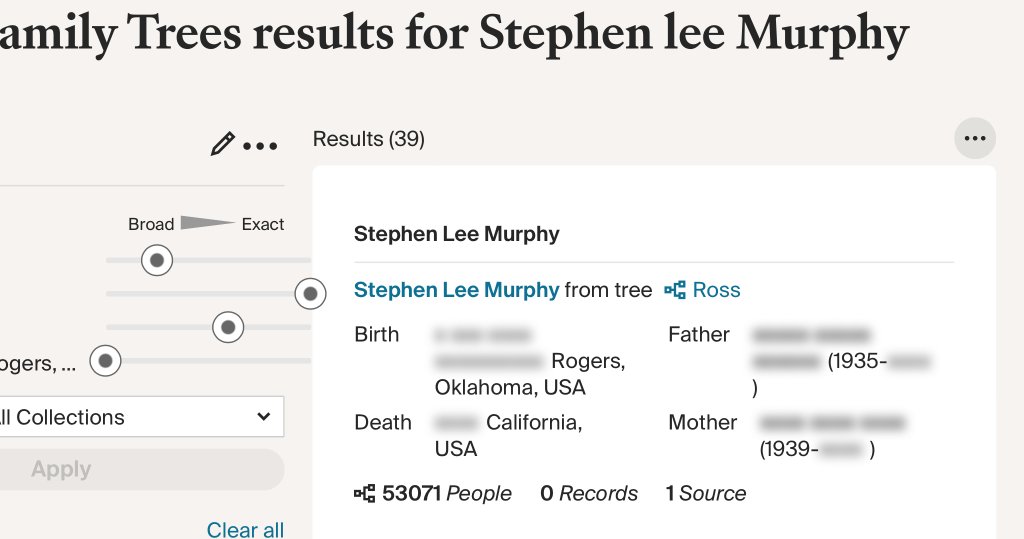Viewport: 1024px width, 539px height.
Task: Click the slider handle just above the Rogers row
Action: tap(228, 327)
